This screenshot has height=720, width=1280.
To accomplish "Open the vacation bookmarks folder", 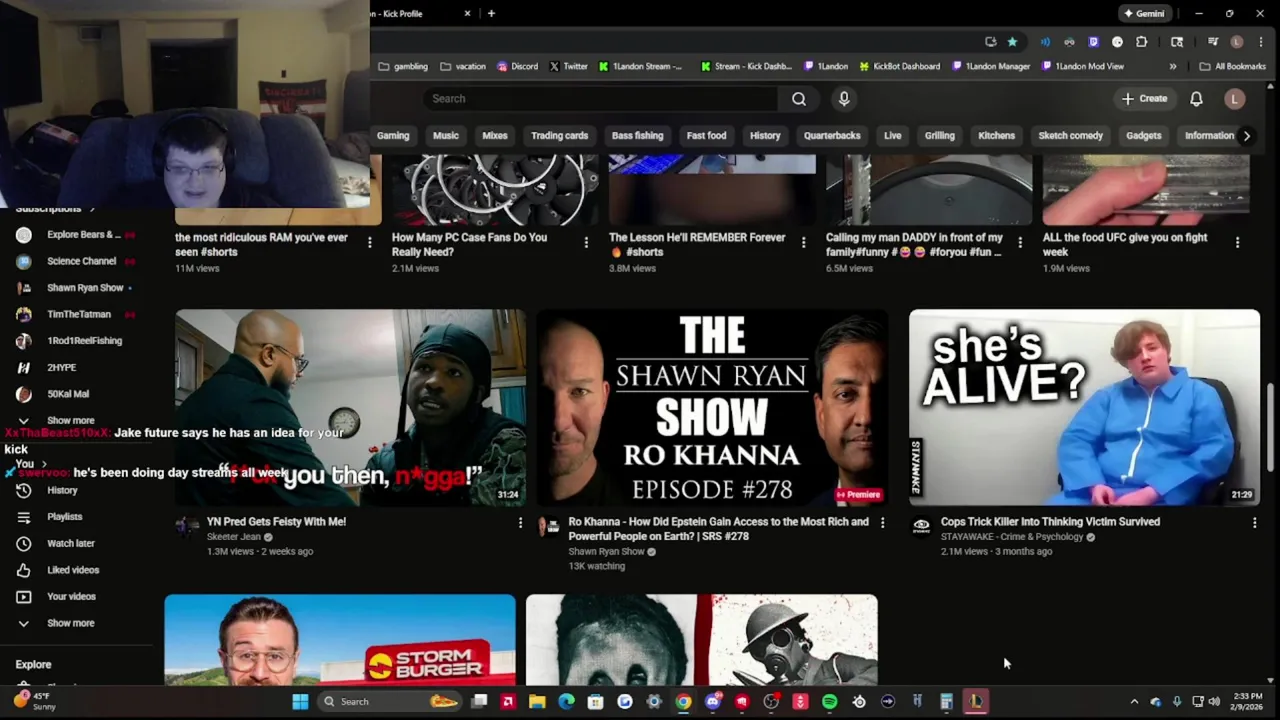I will 463,67.
